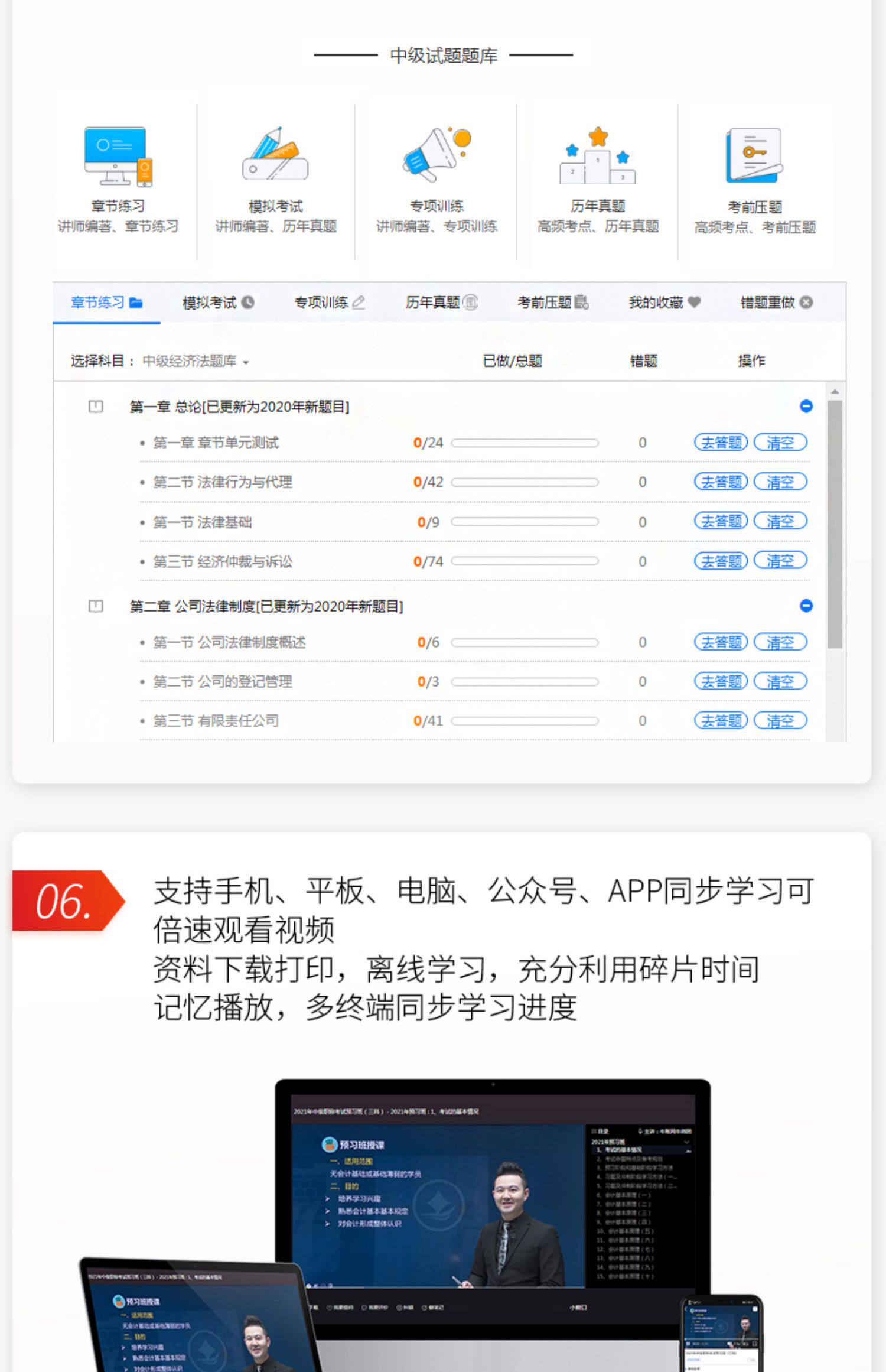Switch to the 专项训练 tab
The width and height of the screenshot is (886, 1372).
click(330, 303)
